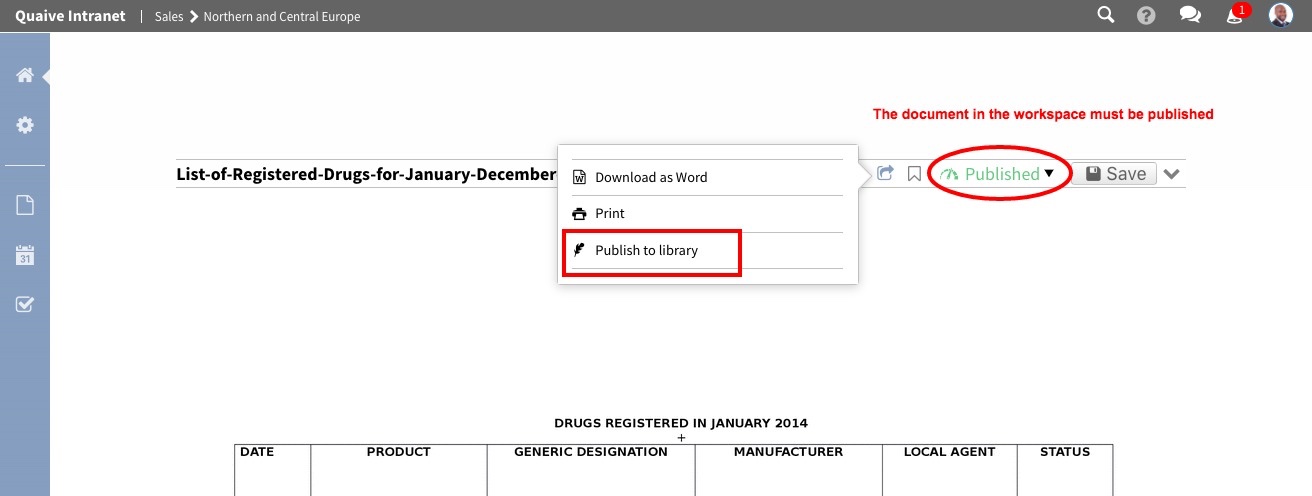Image resolution: width=1312 pixels, height=496 pixels.
Task: Open the Sales breadcrumb link
Action: (x=169, y=17)
